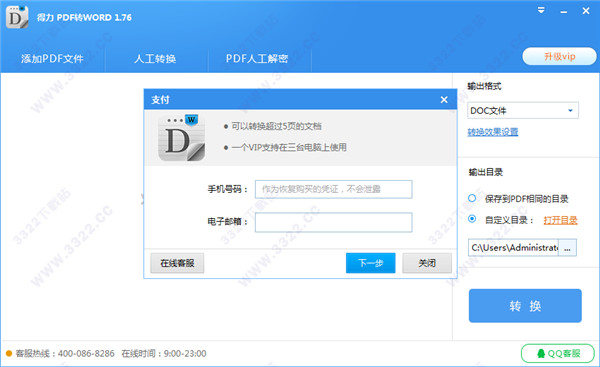Click the app logo in title bar
Viewport: 600px width, 367px height.
pos(17,17)
